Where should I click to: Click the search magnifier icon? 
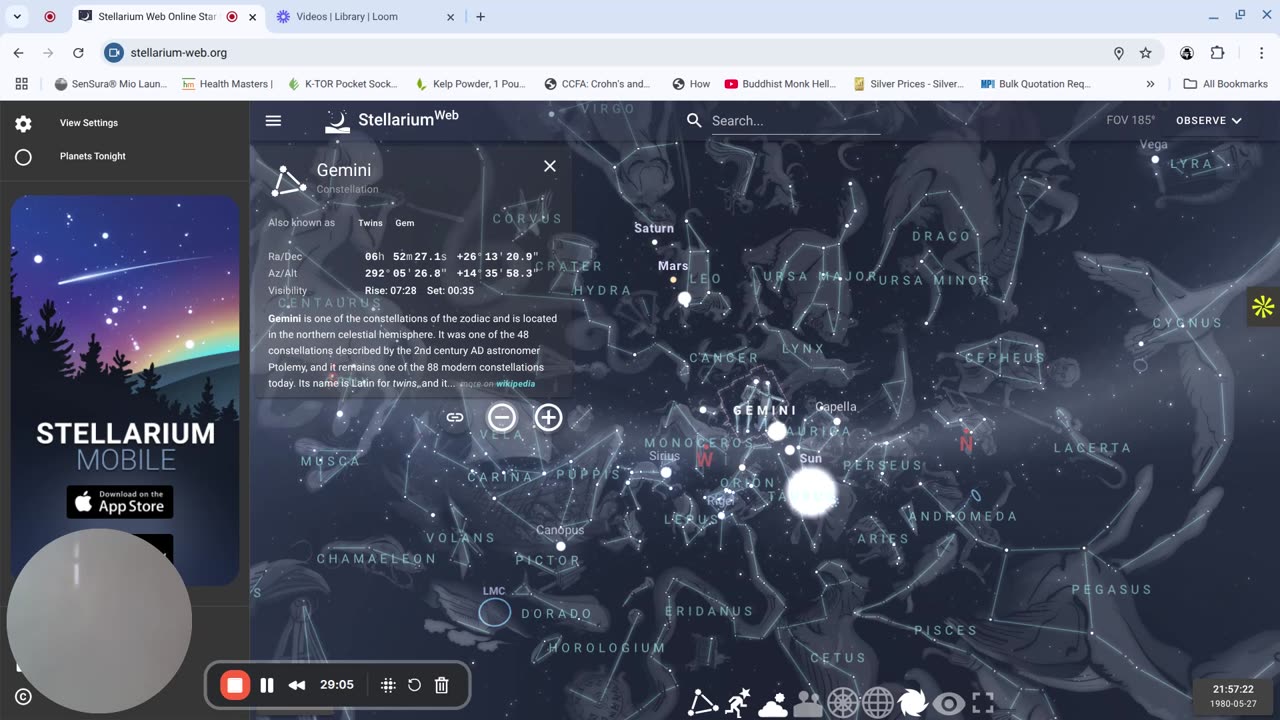click(694, 120)
